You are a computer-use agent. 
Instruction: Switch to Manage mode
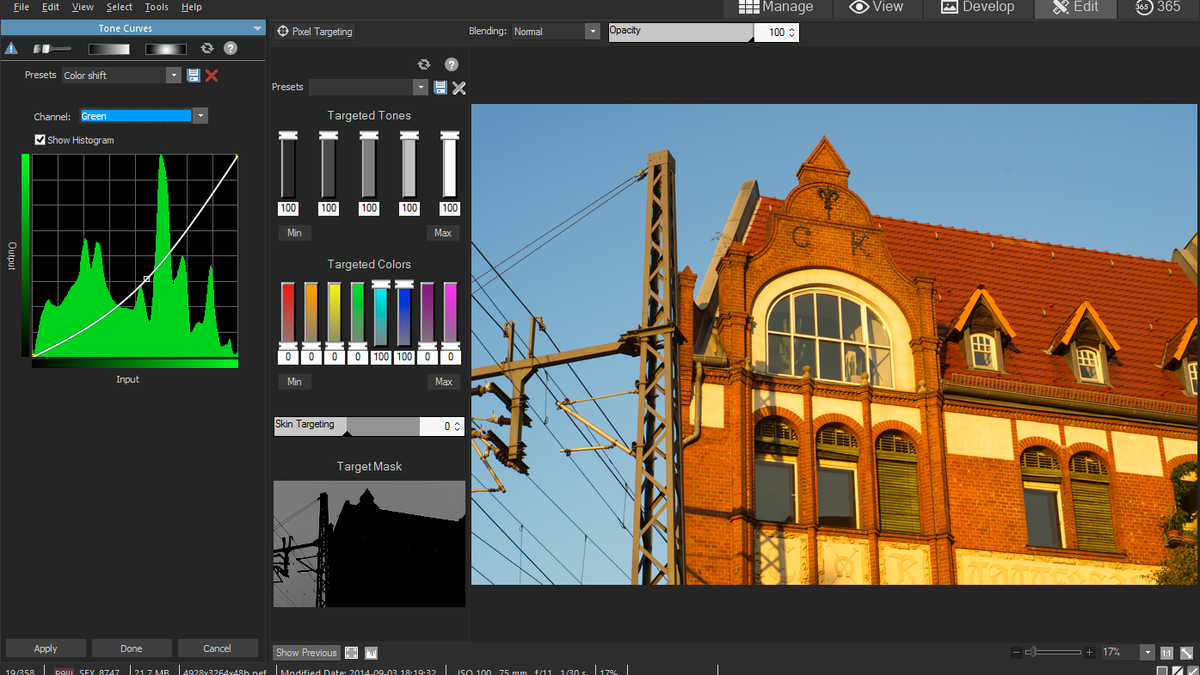tap(775, 8)
